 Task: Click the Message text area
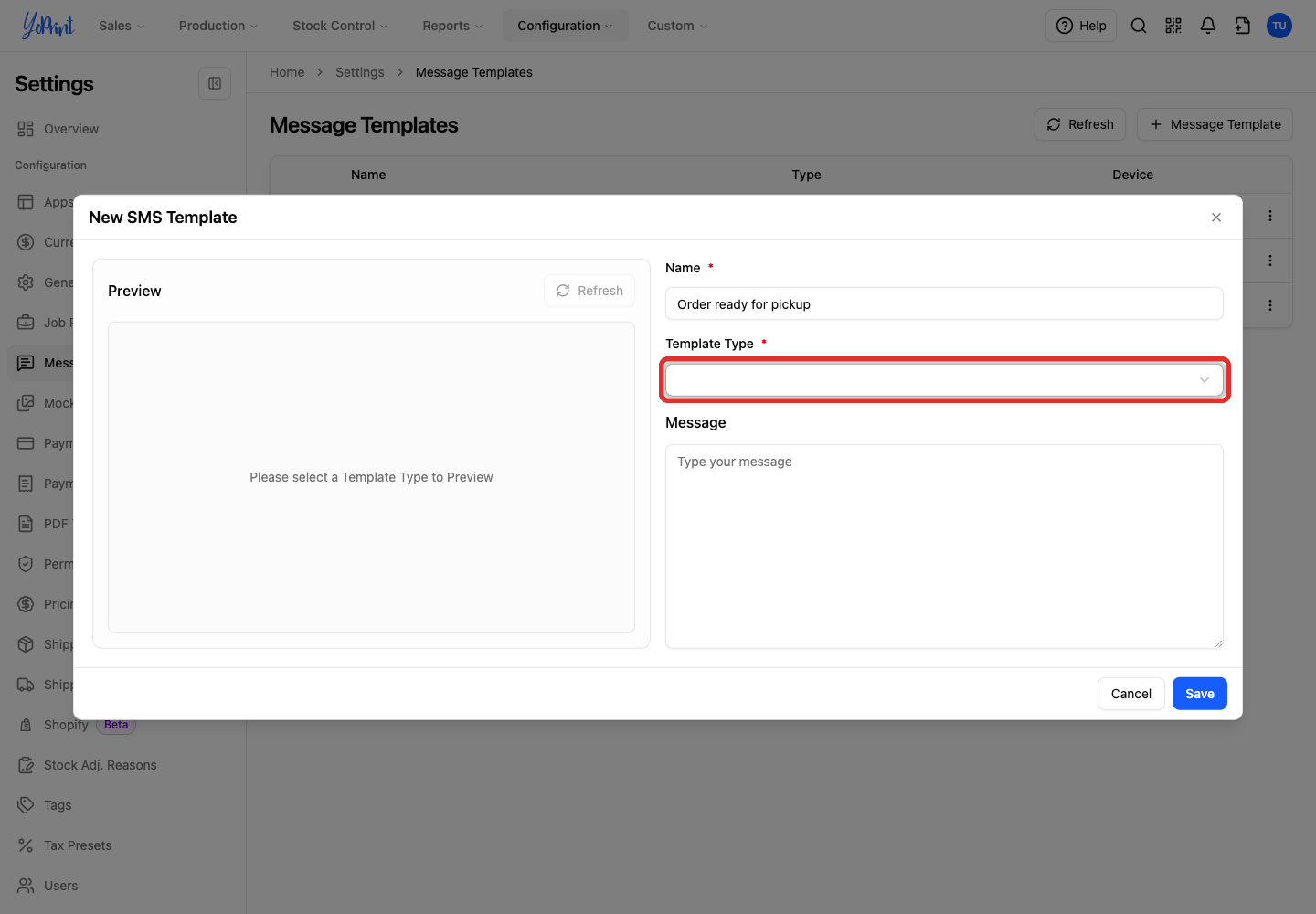click(x=944, y=547)
